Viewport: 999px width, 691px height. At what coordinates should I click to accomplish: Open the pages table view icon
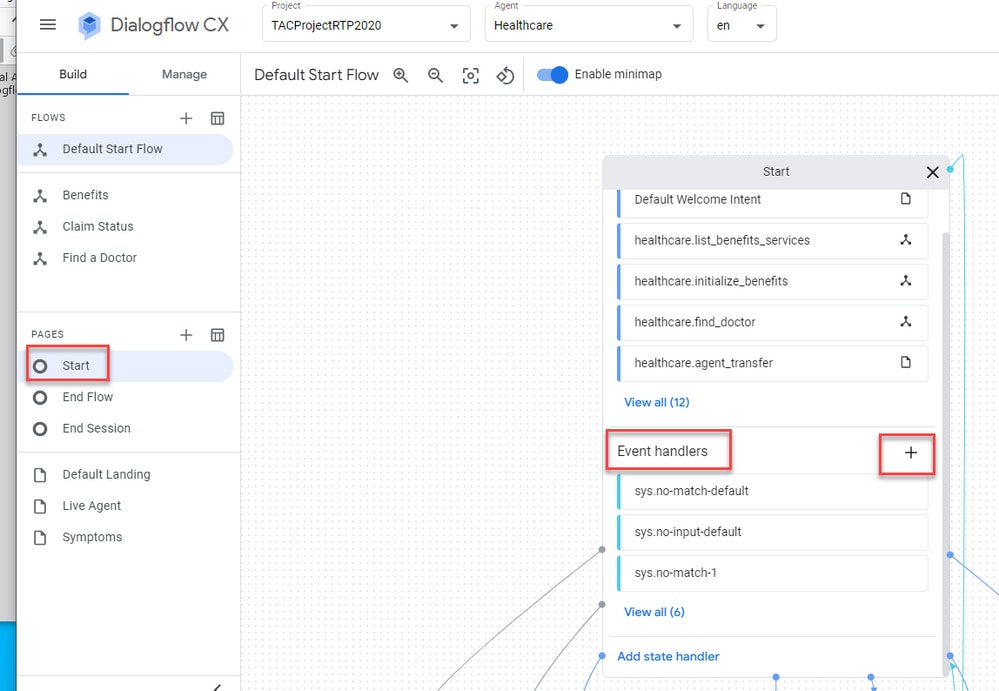click(x=217, y=335)
